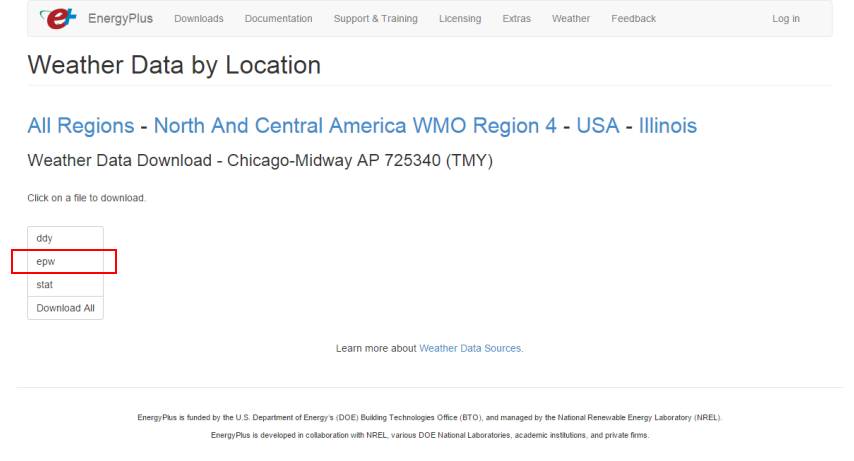Click the EnergyPlus logo icon

(x=58, y=19)
